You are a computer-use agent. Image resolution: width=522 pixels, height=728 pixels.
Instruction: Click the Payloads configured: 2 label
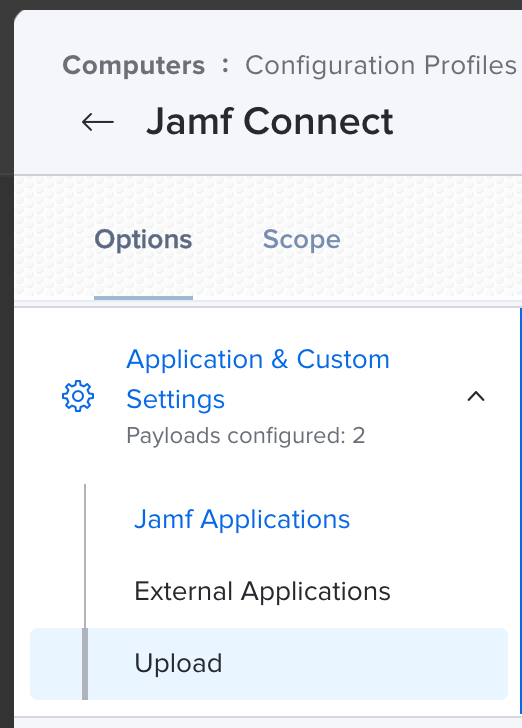point(246,436)
